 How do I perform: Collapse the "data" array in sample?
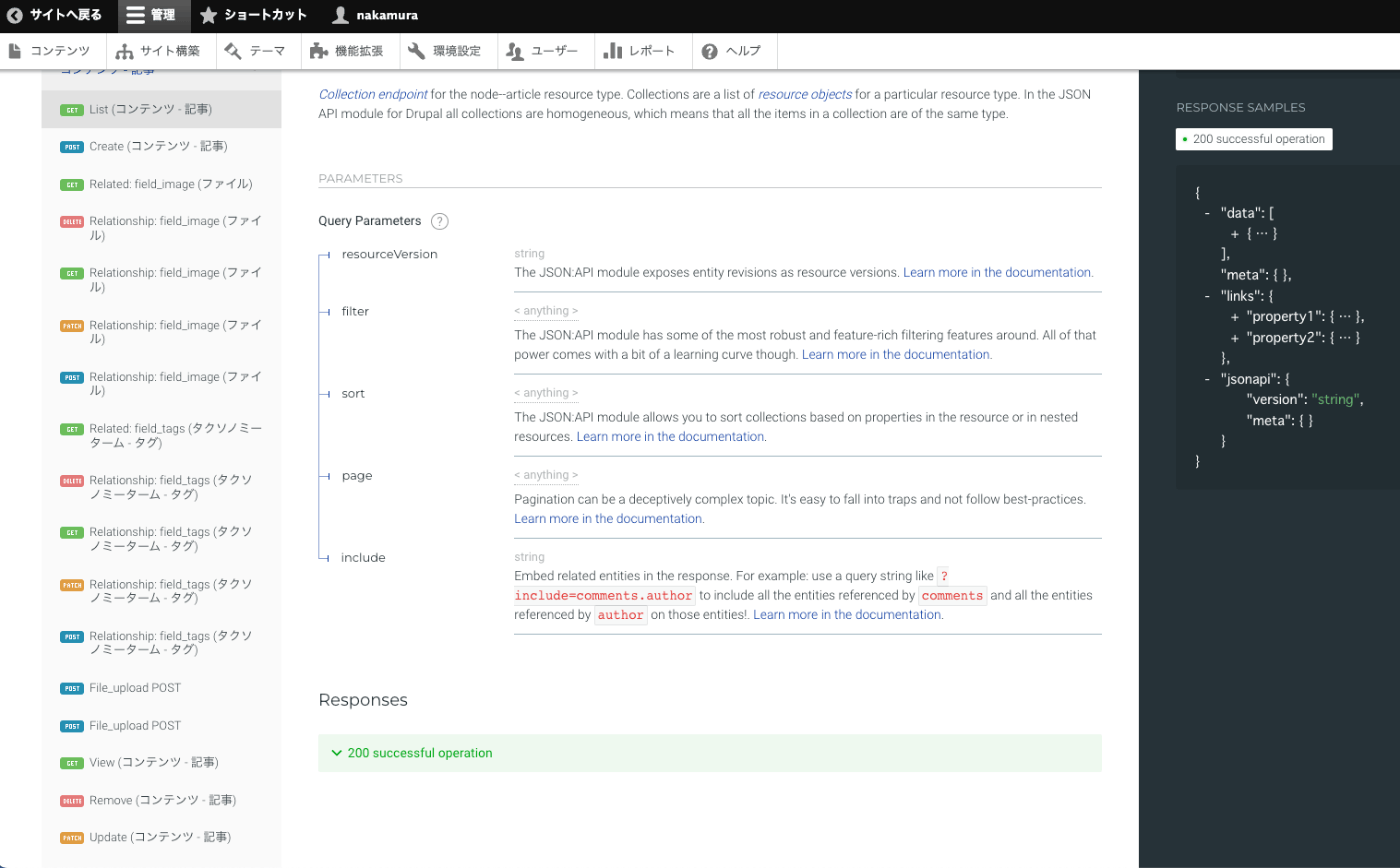coord(1208,213)
